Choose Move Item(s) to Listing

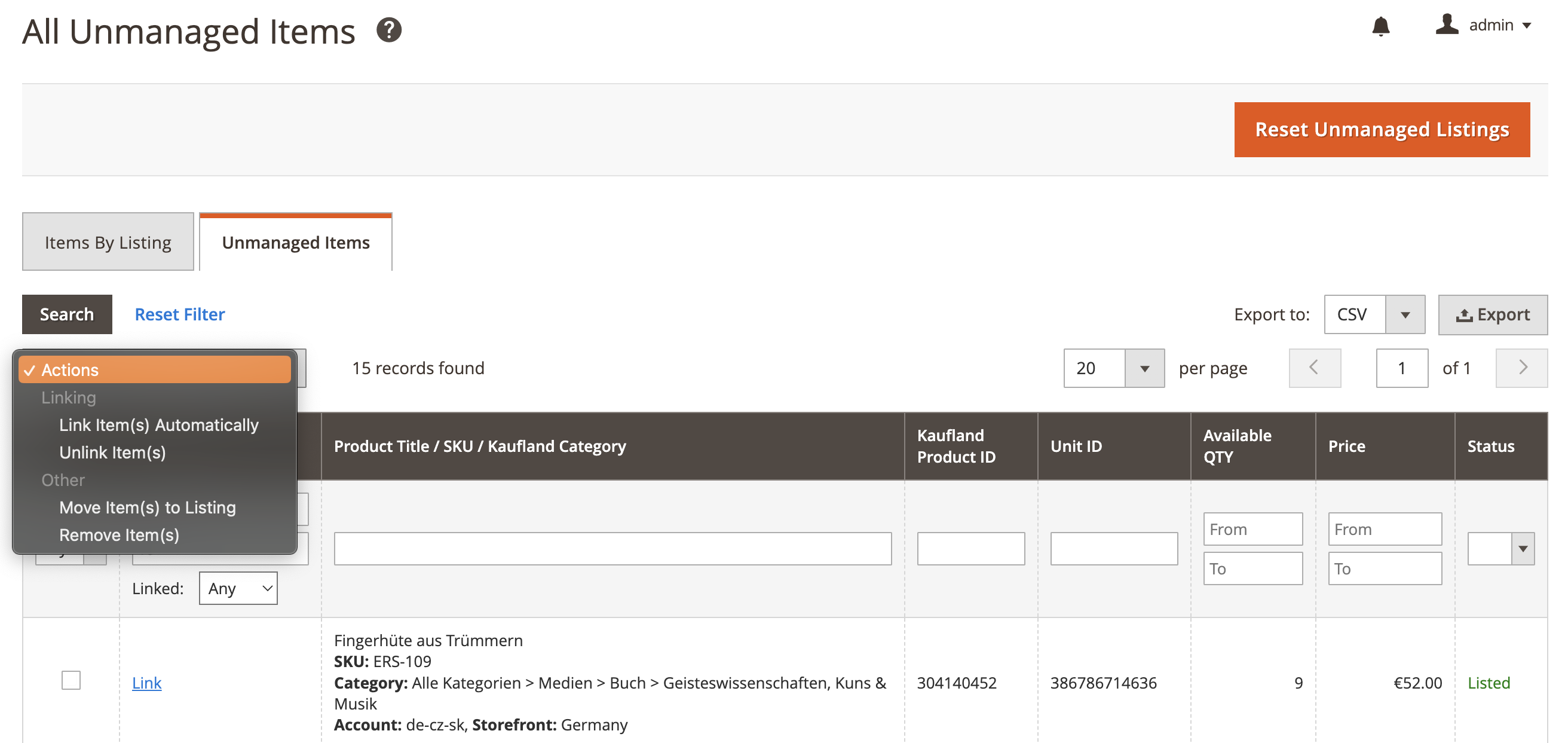(x=148, y=507)
